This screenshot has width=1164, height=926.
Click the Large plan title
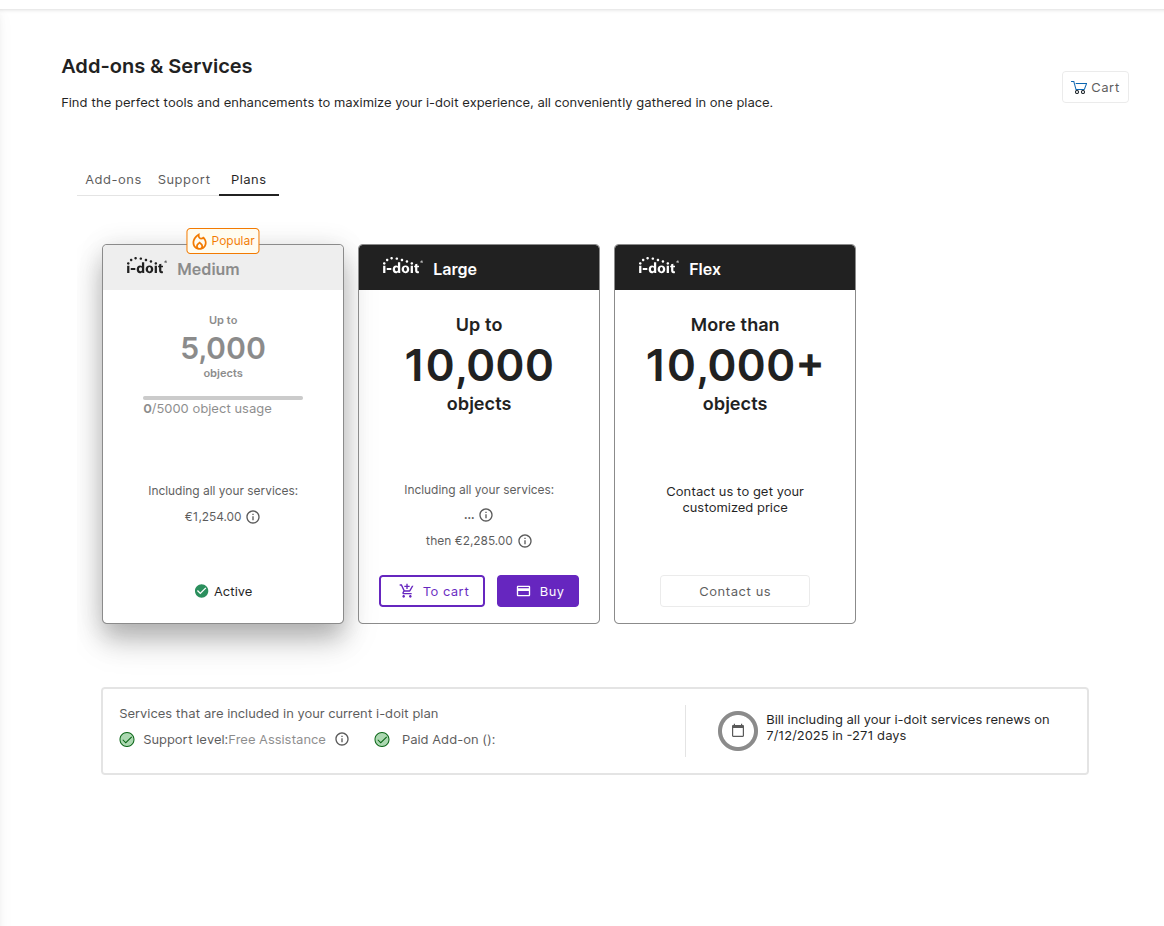tap(455, 269)
